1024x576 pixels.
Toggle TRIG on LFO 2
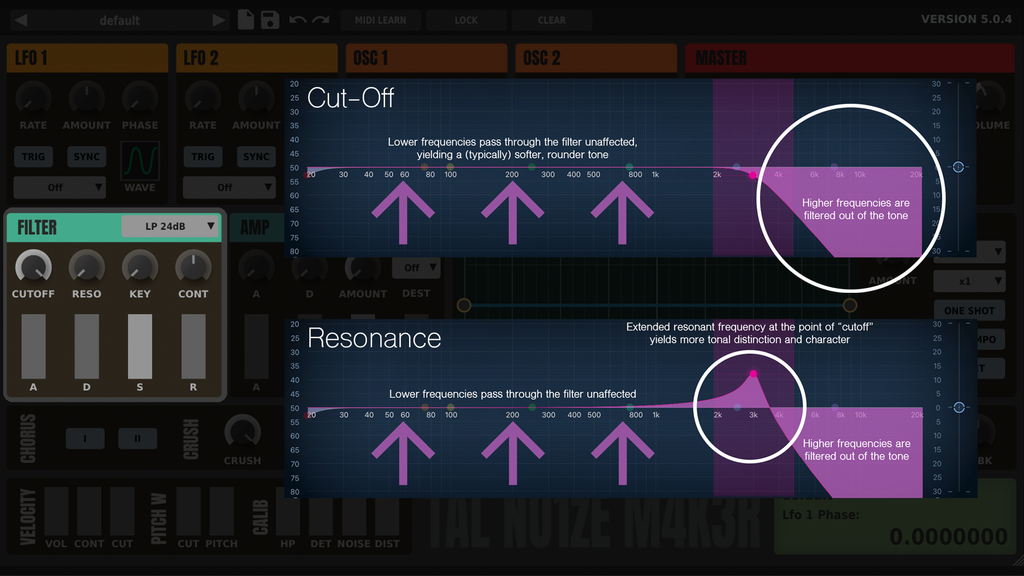(x=203, y=156)
